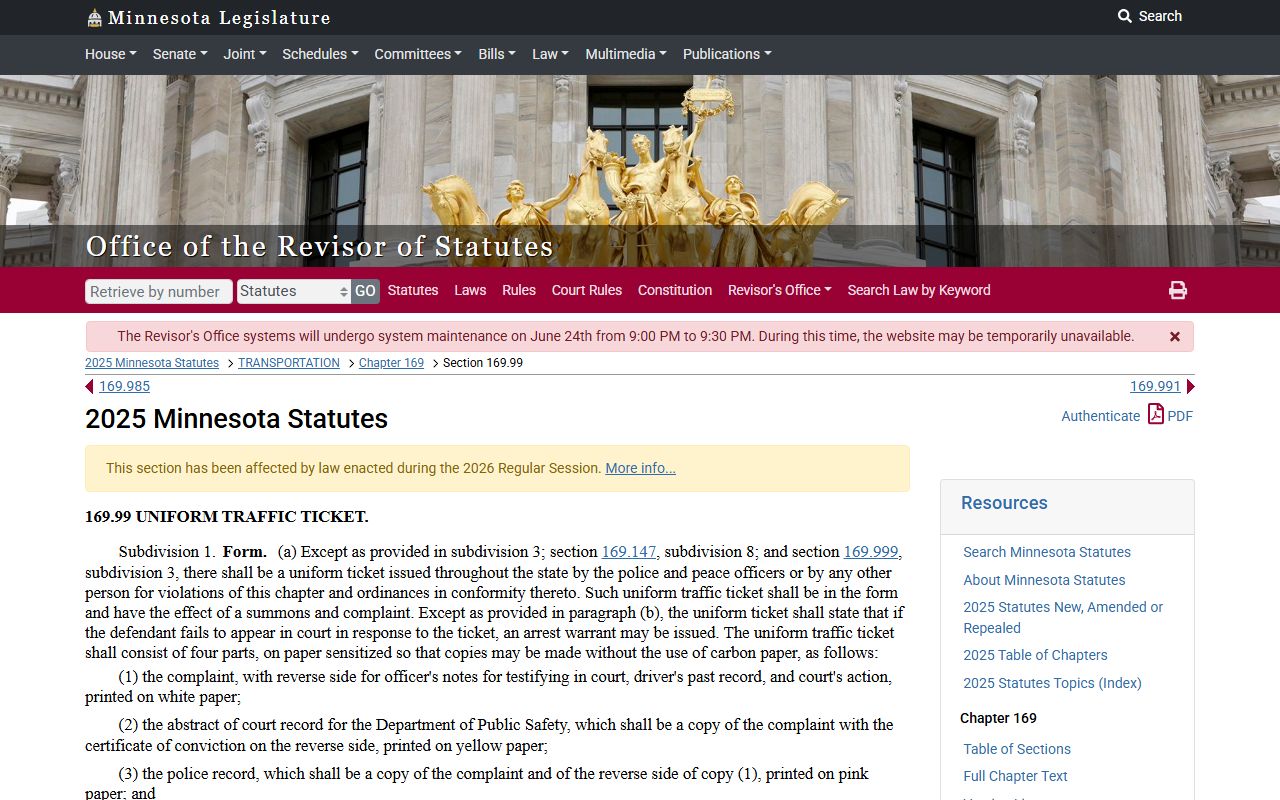Image resolution: width=1280 pixels, height=800 pixels.
Task: Click the 169.99 UNIFORM TRAFFIC TICKET heading
Action: click(227, 517)
